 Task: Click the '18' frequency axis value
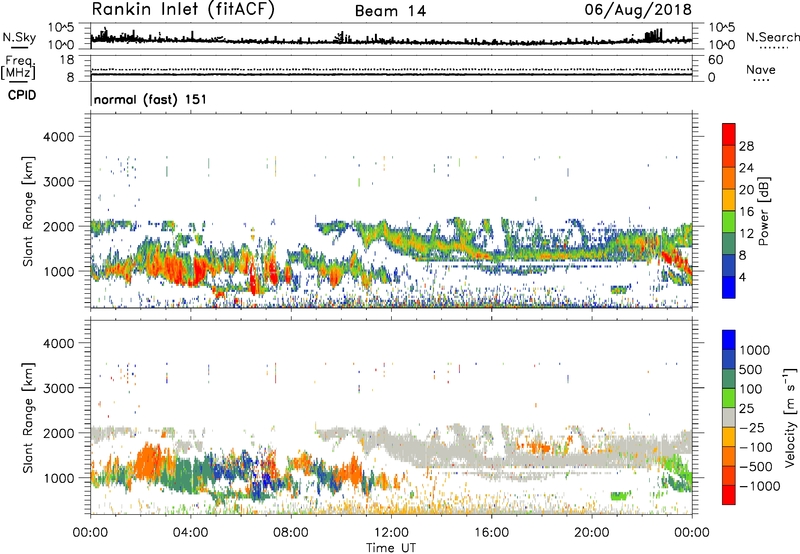click(x=67, y=60)
